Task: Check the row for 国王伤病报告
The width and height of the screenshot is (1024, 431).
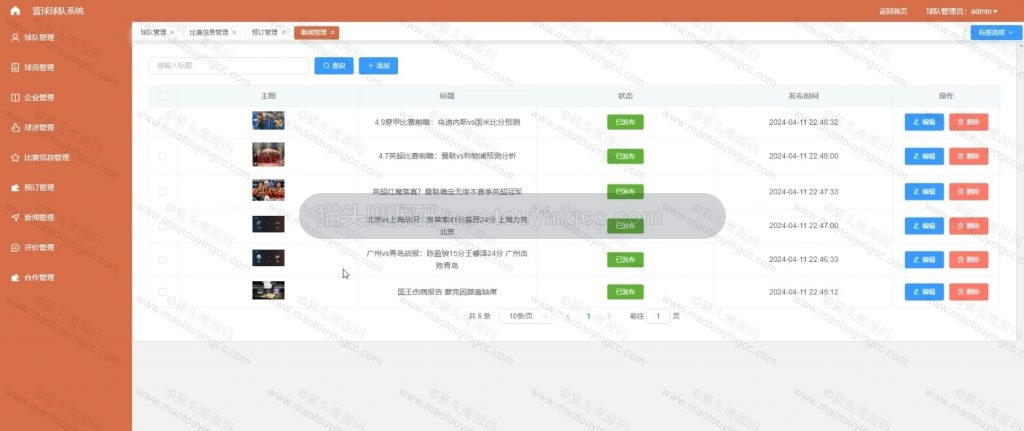Action: coord(163,292)
